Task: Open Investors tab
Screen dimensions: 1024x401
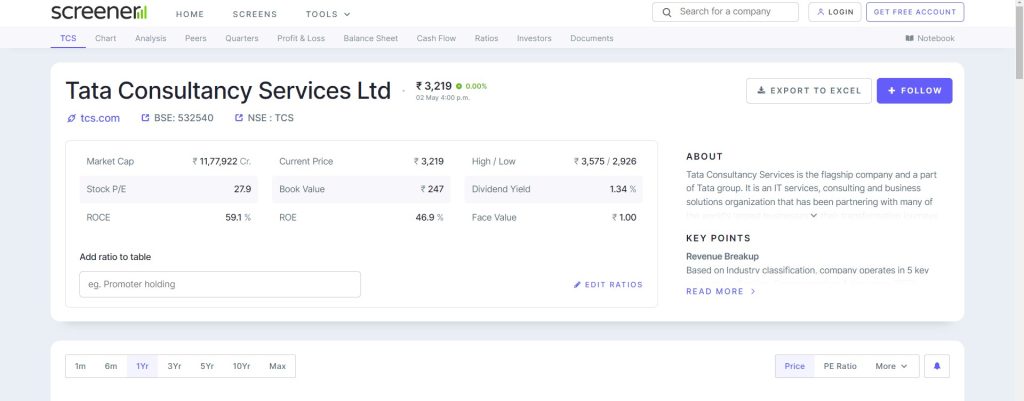Action: 534,39
